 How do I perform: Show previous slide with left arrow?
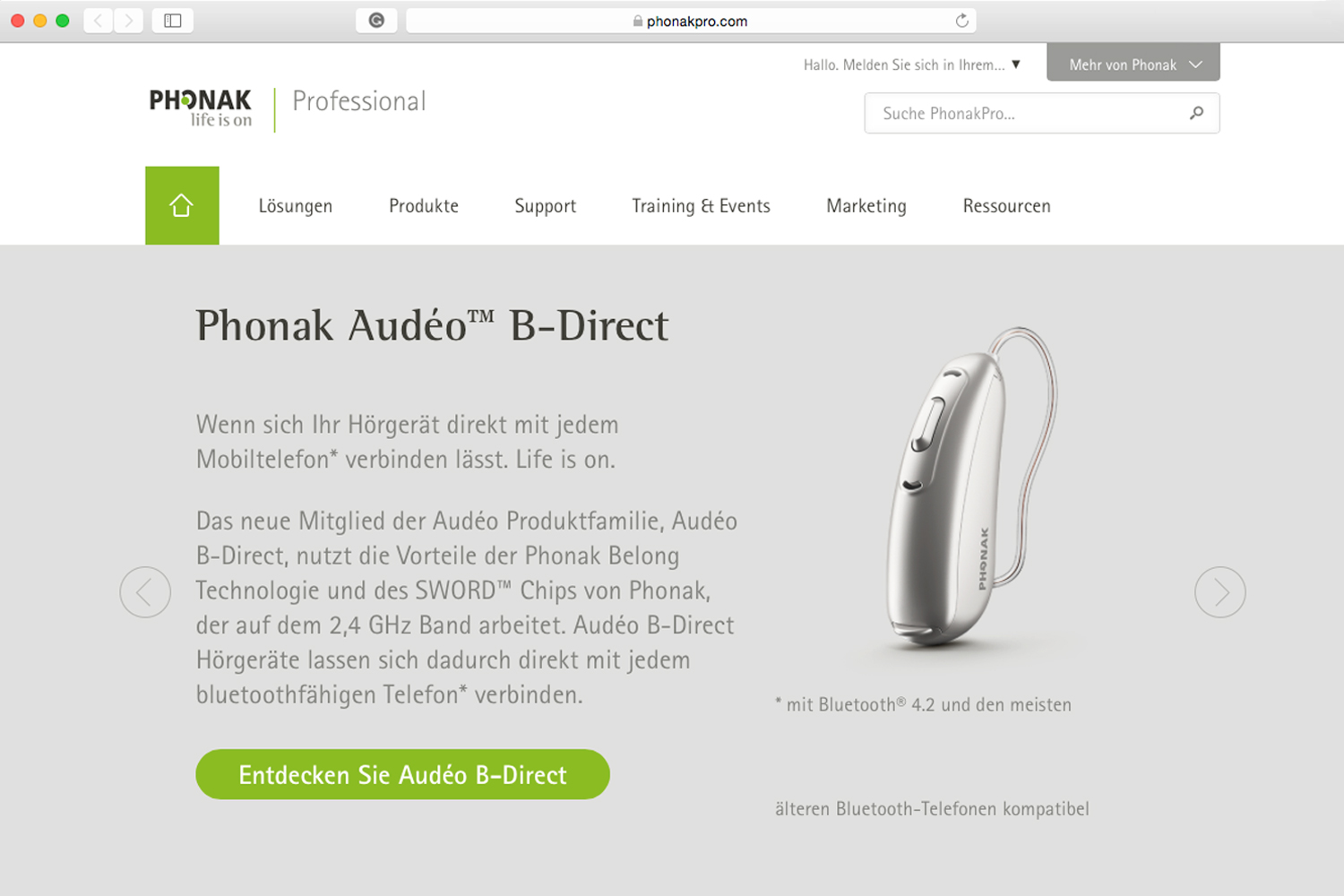[x=145, y=592]
